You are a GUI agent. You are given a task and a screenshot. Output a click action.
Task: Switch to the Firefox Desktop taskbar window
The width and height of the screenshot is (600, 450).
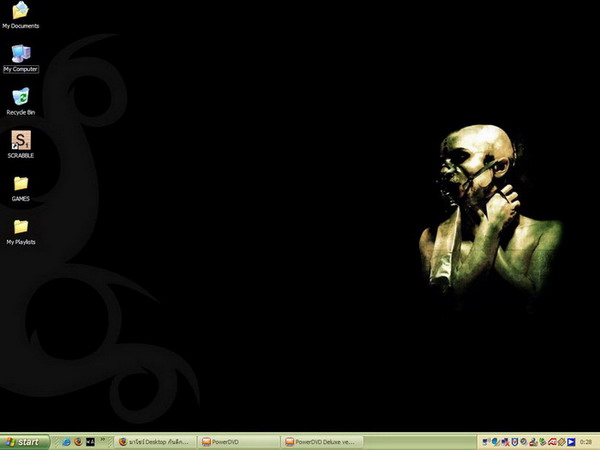(x=155, y=442)
